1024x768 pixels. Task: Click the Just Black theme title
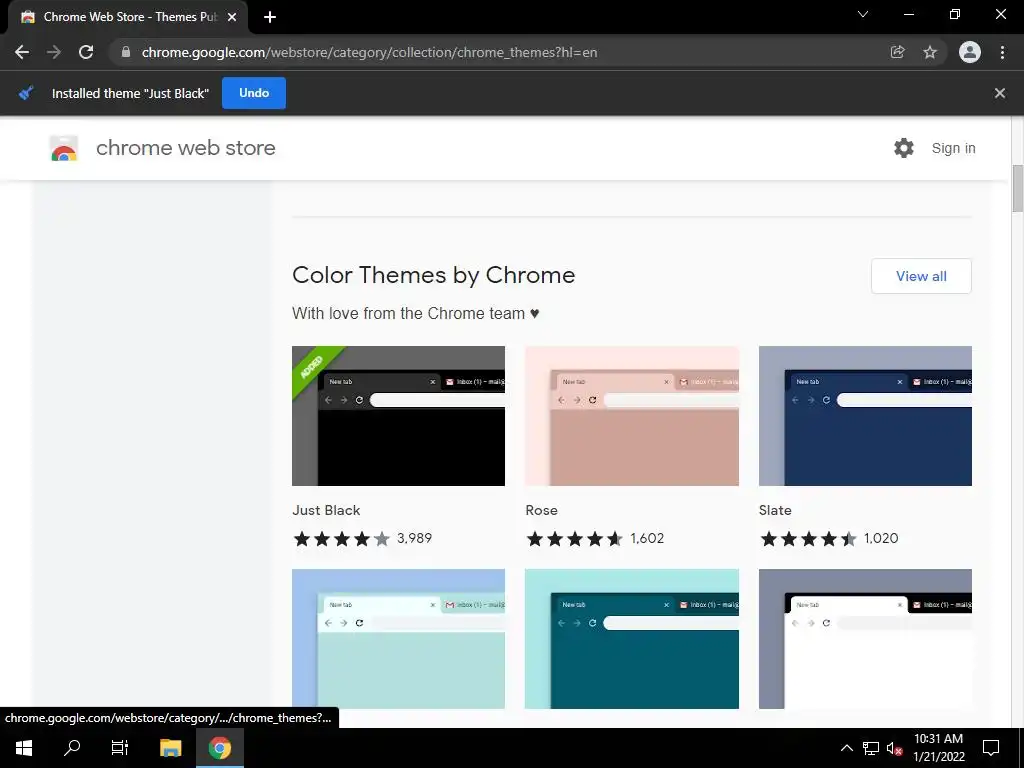(x=326, y=510)
